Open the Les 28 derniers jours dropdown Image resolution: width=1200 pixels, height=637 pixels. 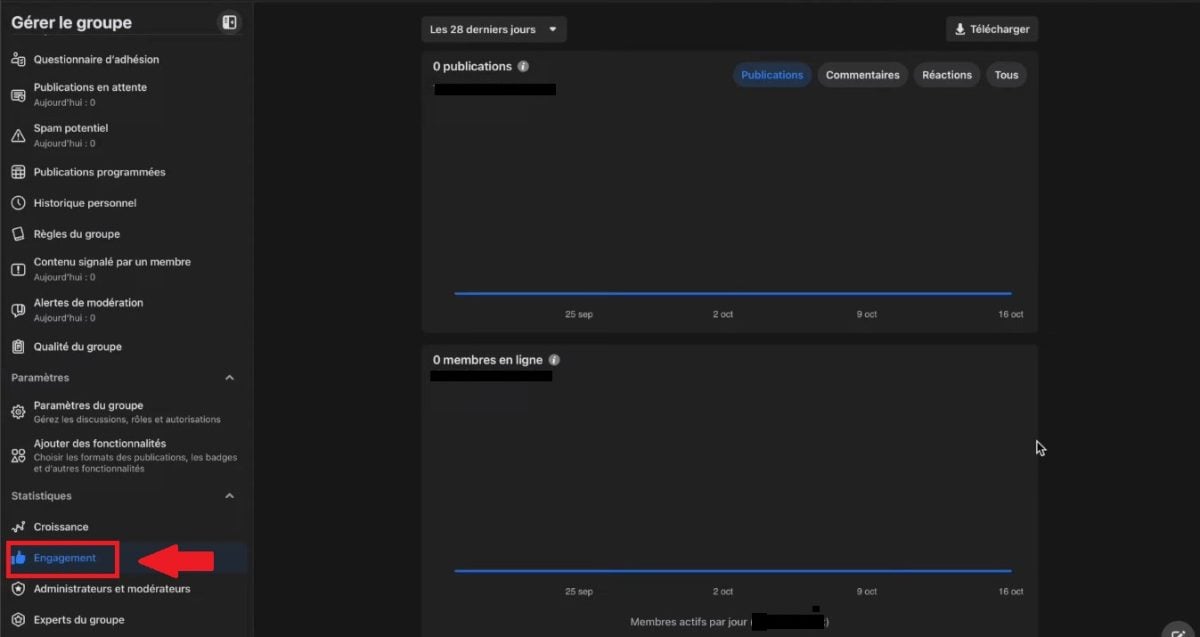coord(494,30)
